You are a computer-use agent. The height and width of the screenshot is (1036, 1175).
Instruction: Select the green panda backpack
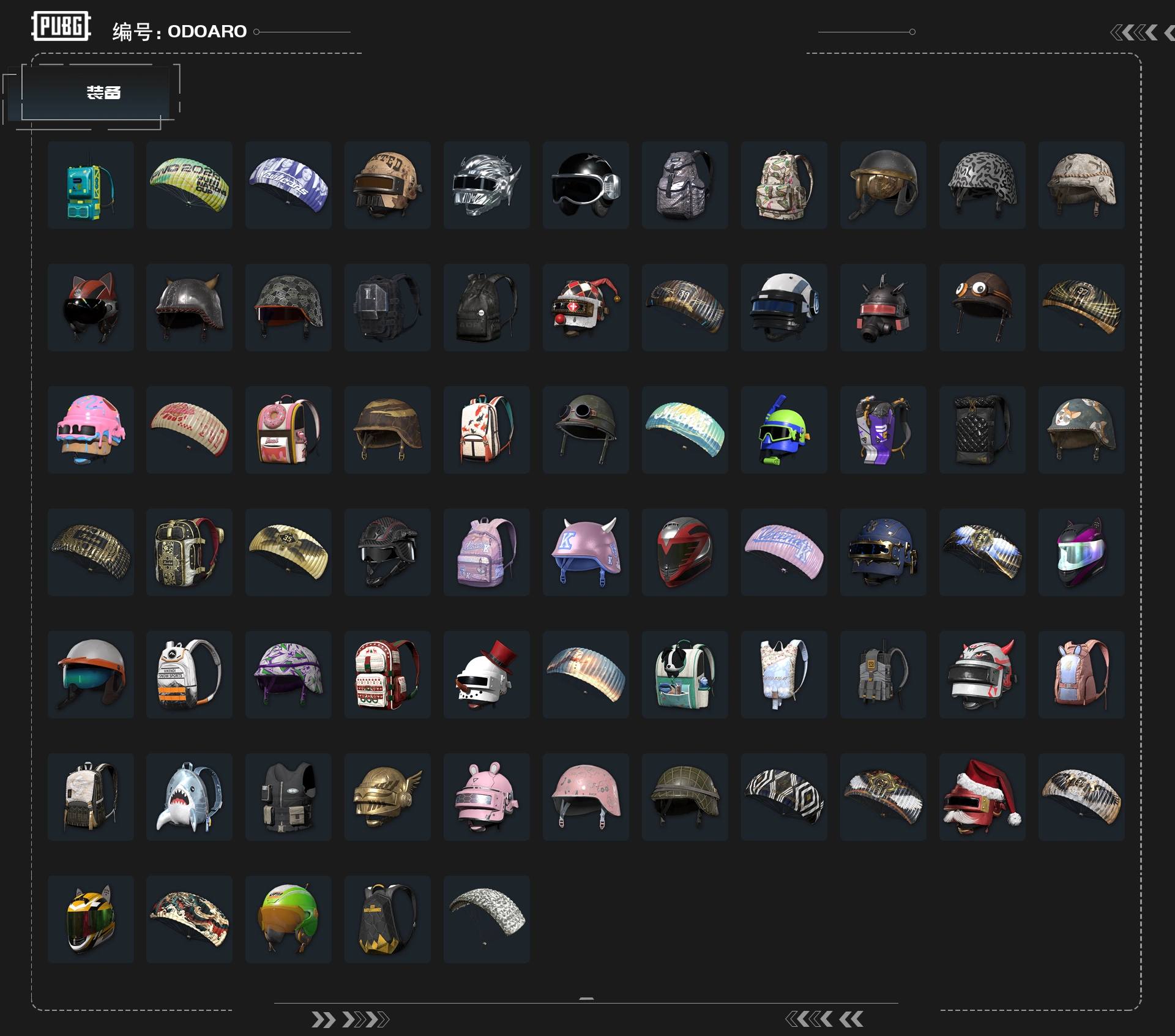coord(685,674)
